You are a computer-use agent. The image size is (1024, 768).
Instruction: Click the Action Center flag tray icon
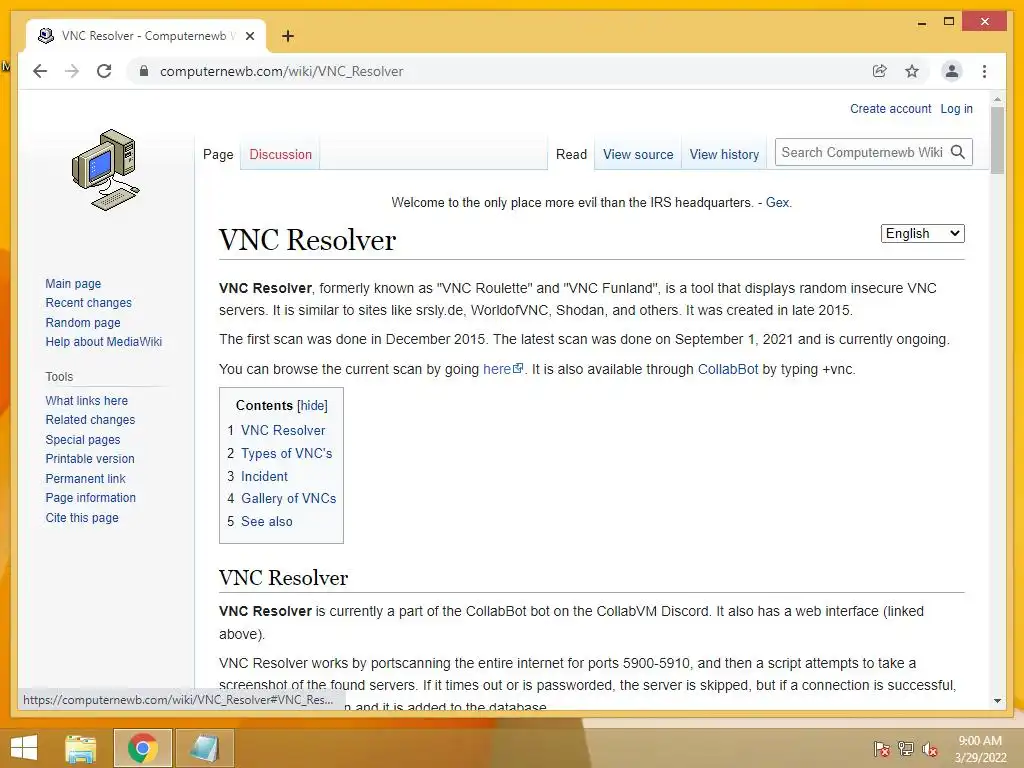(881, 748)
